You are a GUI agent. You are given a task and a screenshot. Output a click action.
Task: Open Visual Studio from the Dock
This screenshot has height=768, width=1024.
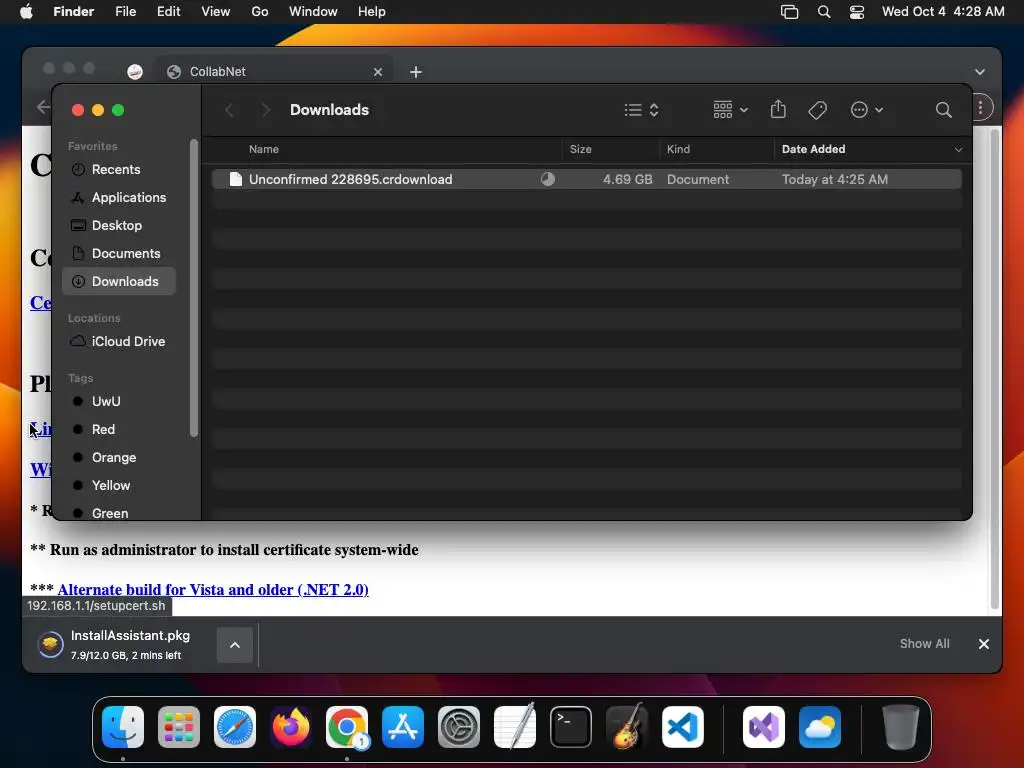pos(764,727)
